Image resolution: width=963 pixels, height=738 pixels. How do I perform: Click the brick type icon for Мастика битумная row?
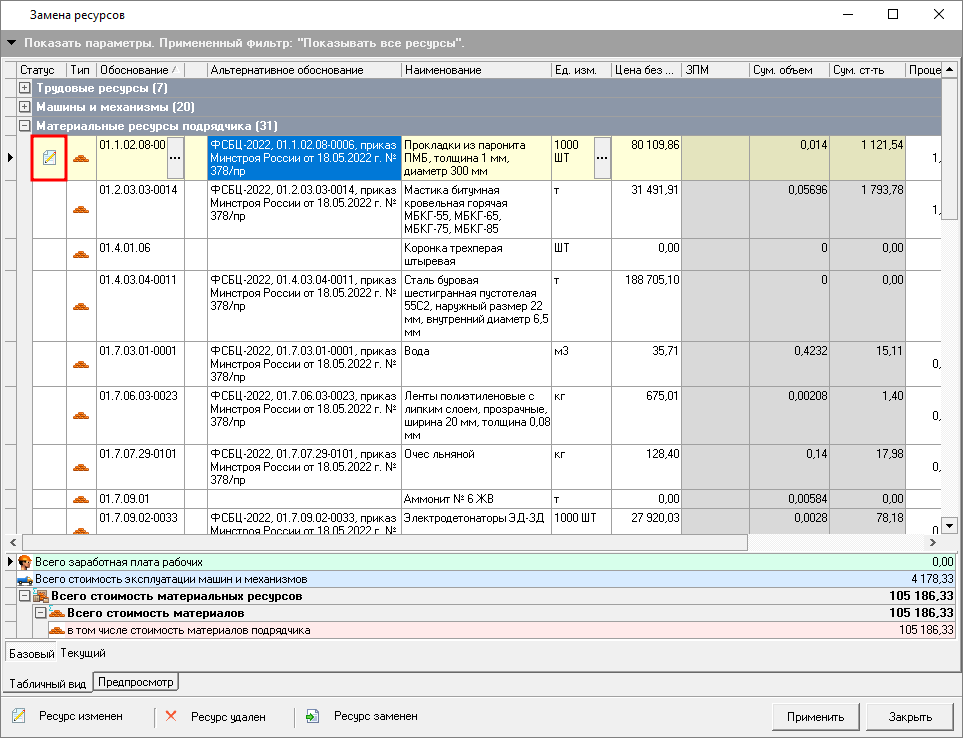pyautogui.click(x=81, y=209)
